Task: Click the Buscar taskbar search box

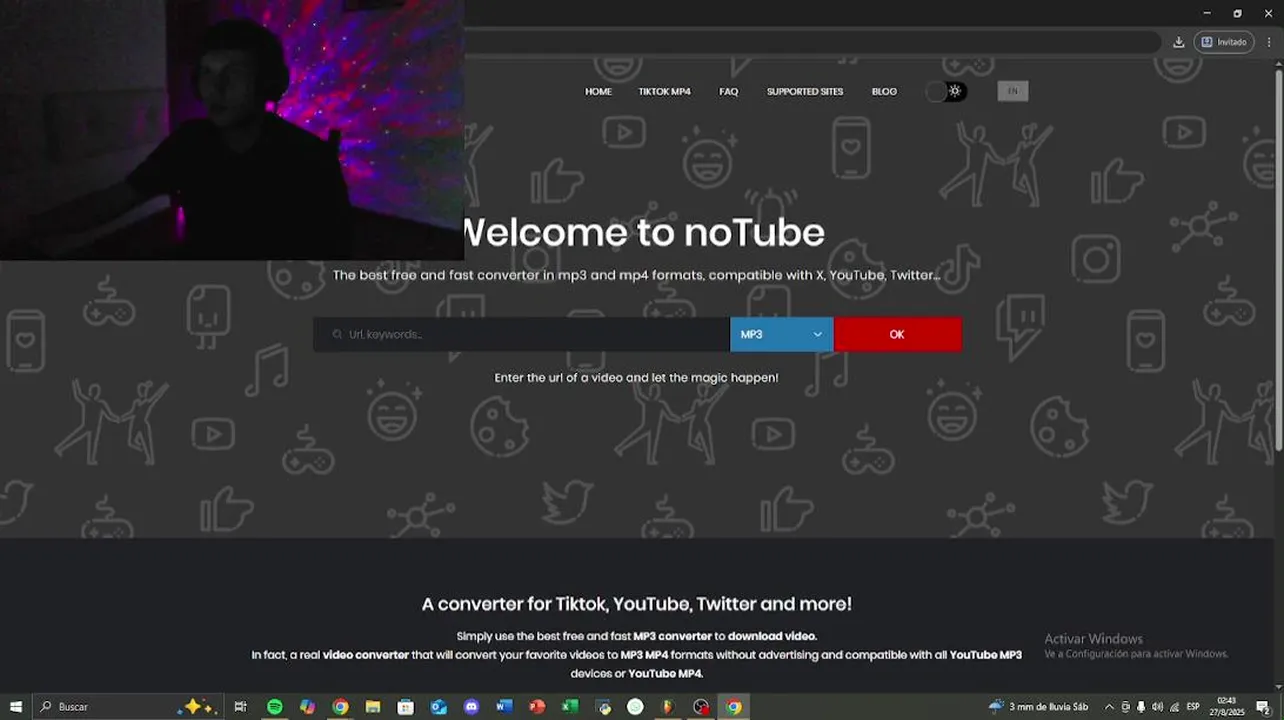Action: (126, 707)
